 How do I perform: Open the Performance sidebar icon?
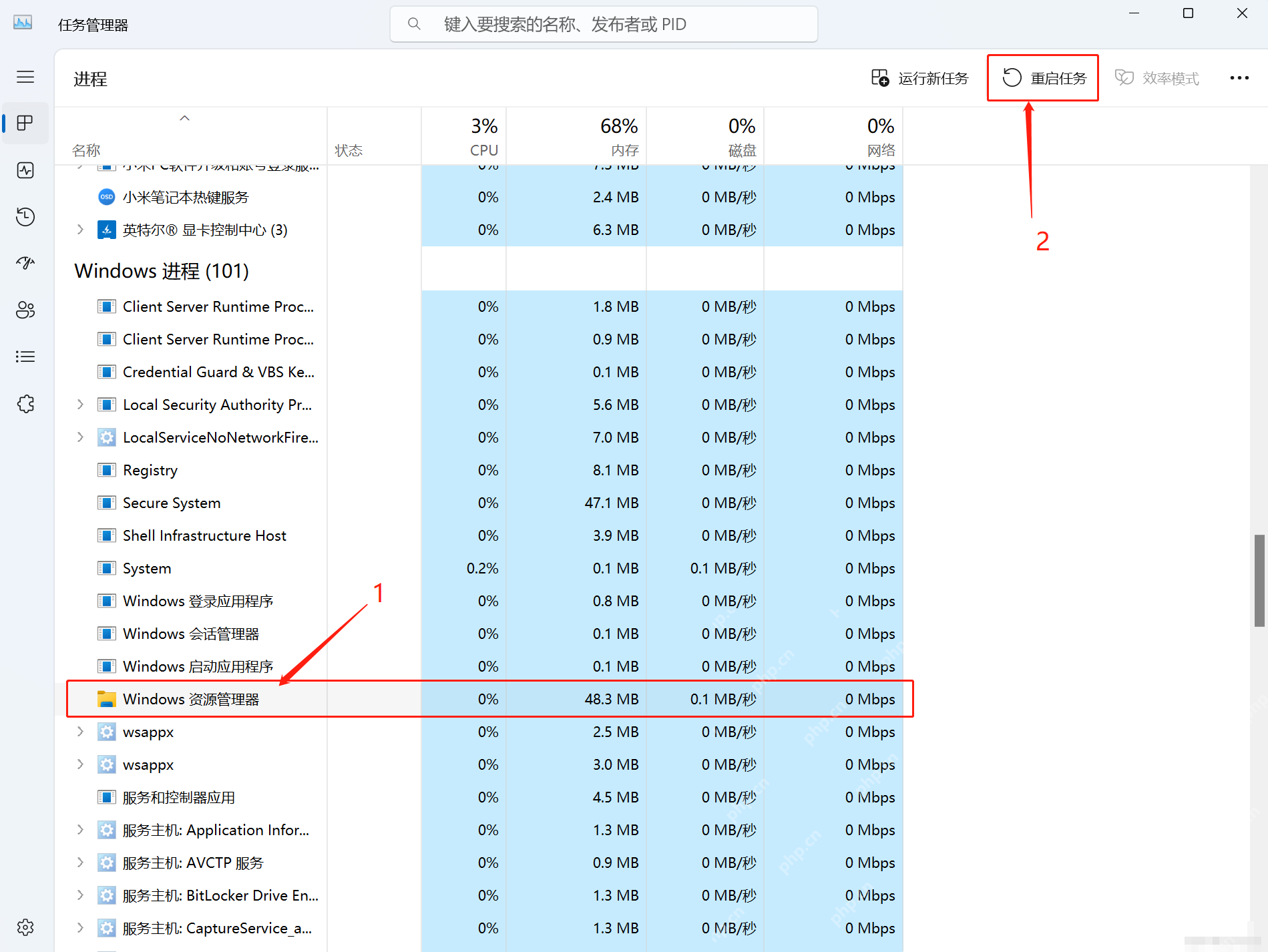tap(25, 170)
